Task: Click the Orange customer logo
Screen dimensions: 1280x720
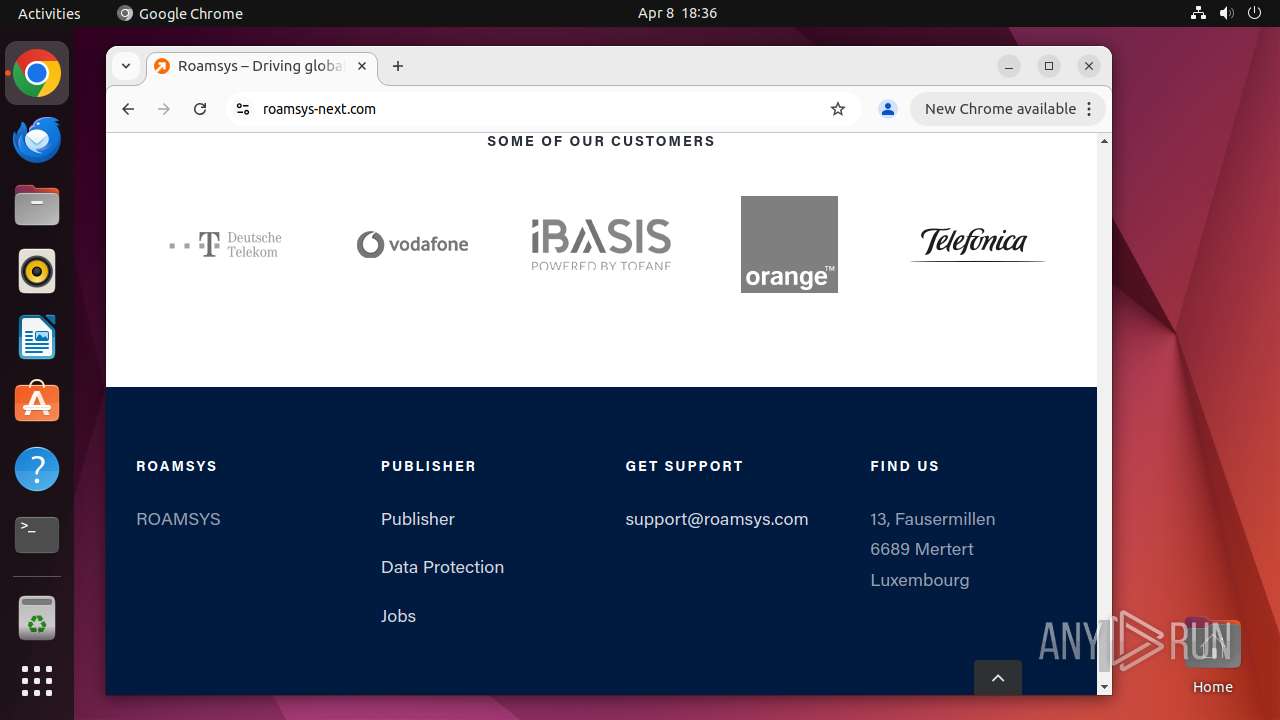Action: click(789, 244)
